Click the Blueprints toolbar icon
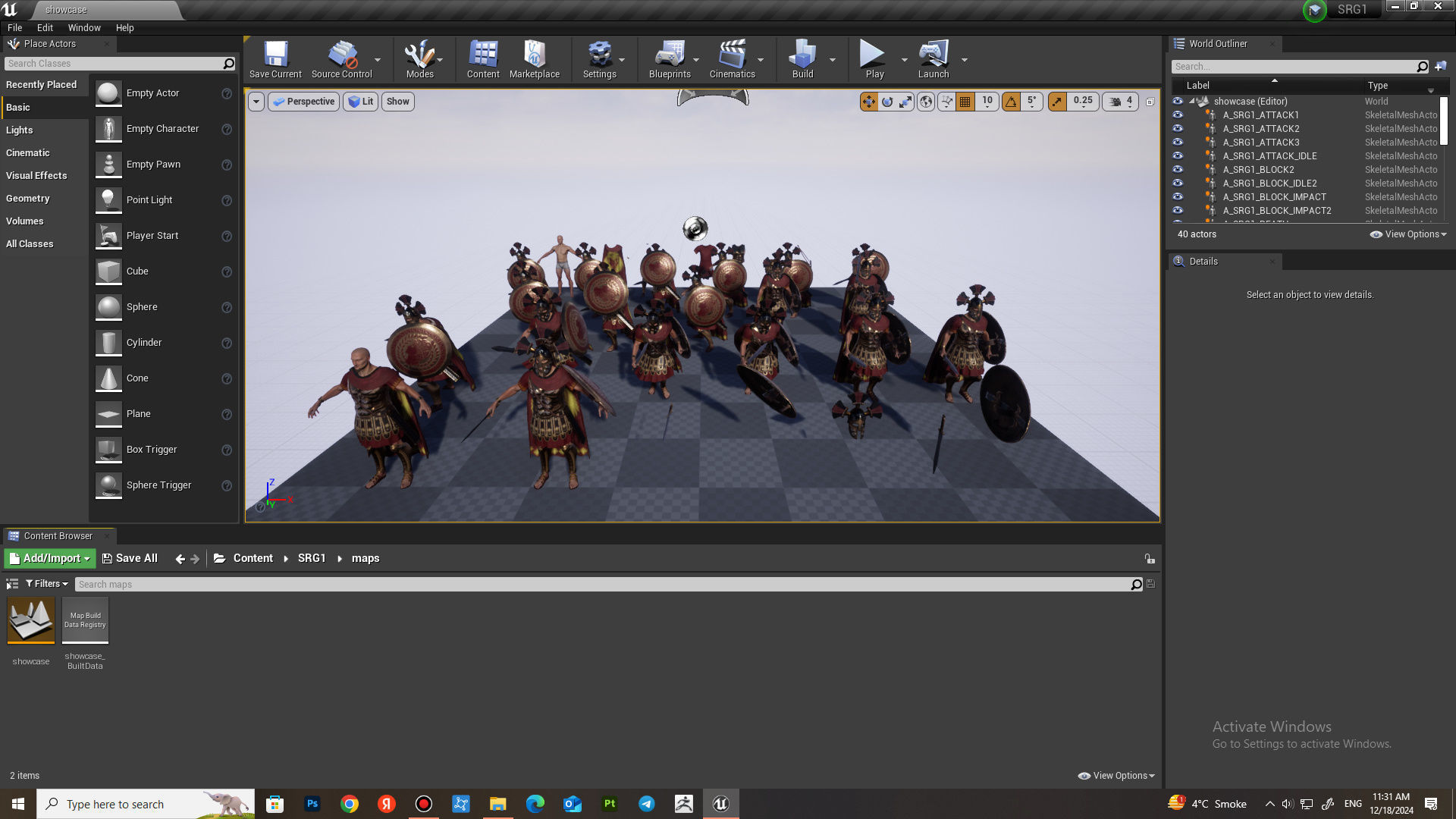The height and width of the screenshot is (819, 1456). pos(670,55)
